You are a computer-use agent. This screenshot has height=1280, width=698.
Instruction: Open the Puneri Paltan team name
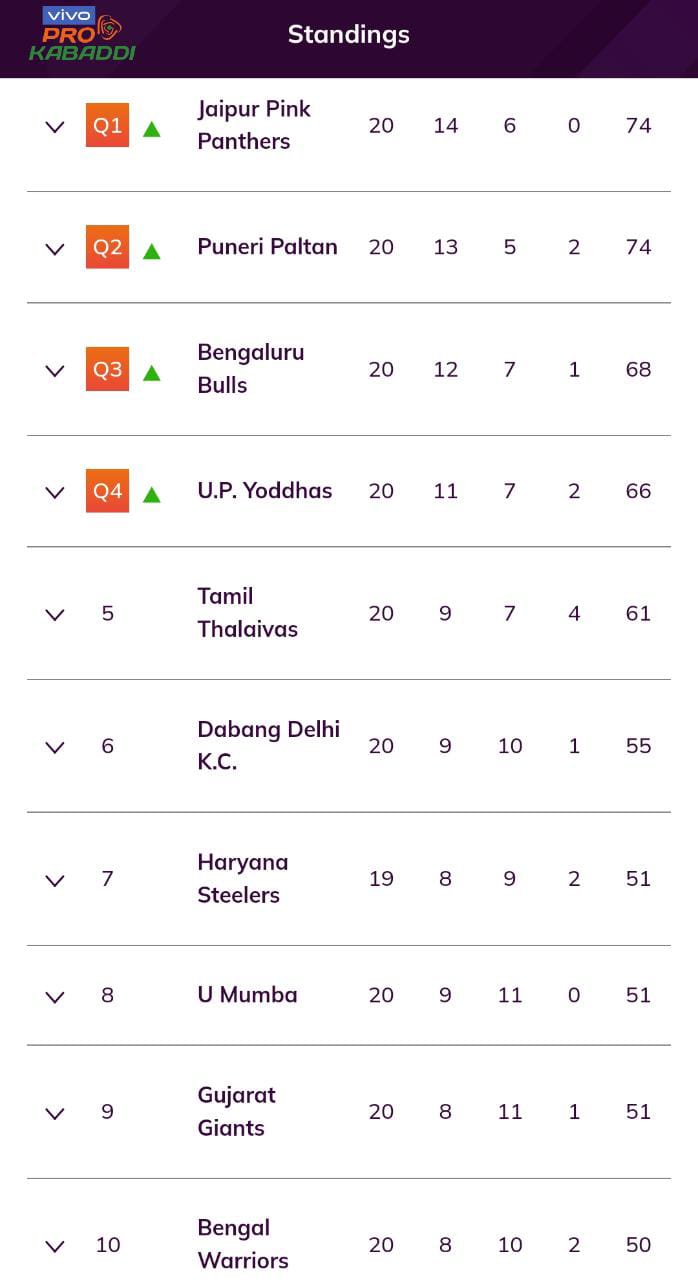tap(267, 247)
